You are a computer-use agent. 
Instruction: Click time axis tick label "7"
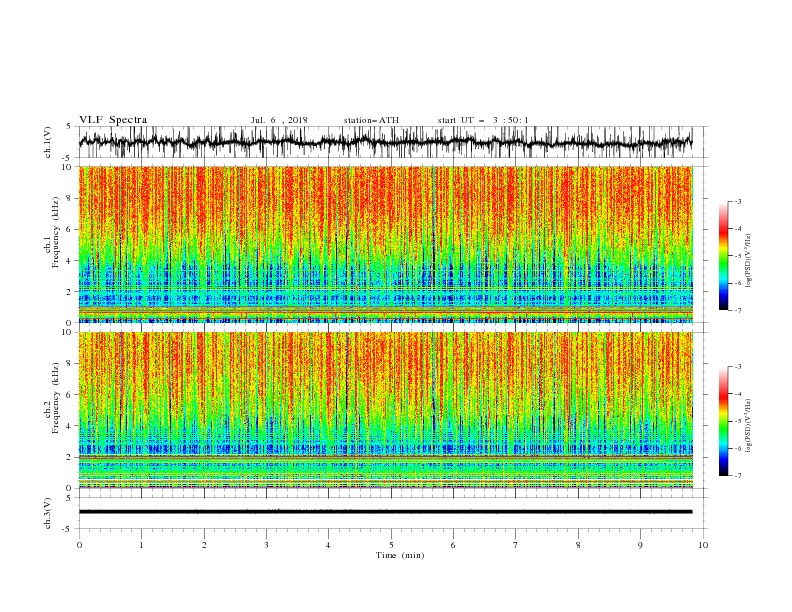516,545
